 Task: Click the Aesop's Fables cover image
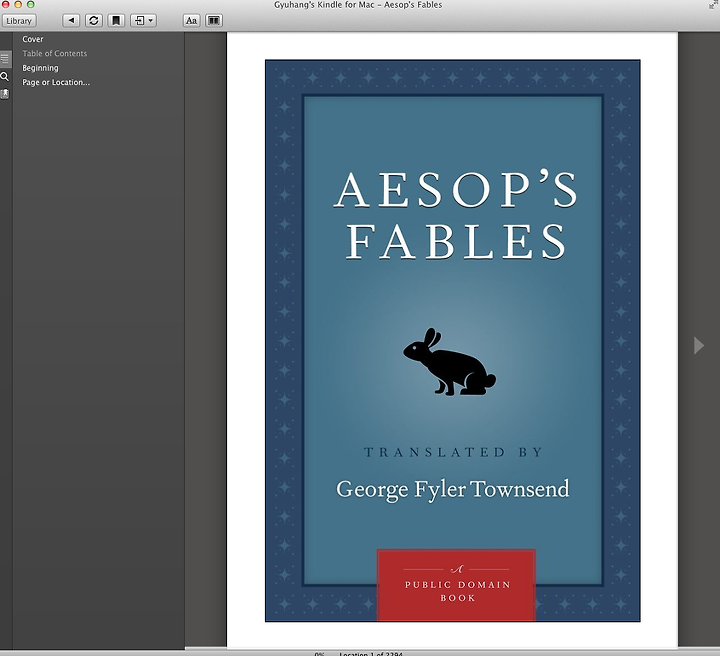[453, 341]
